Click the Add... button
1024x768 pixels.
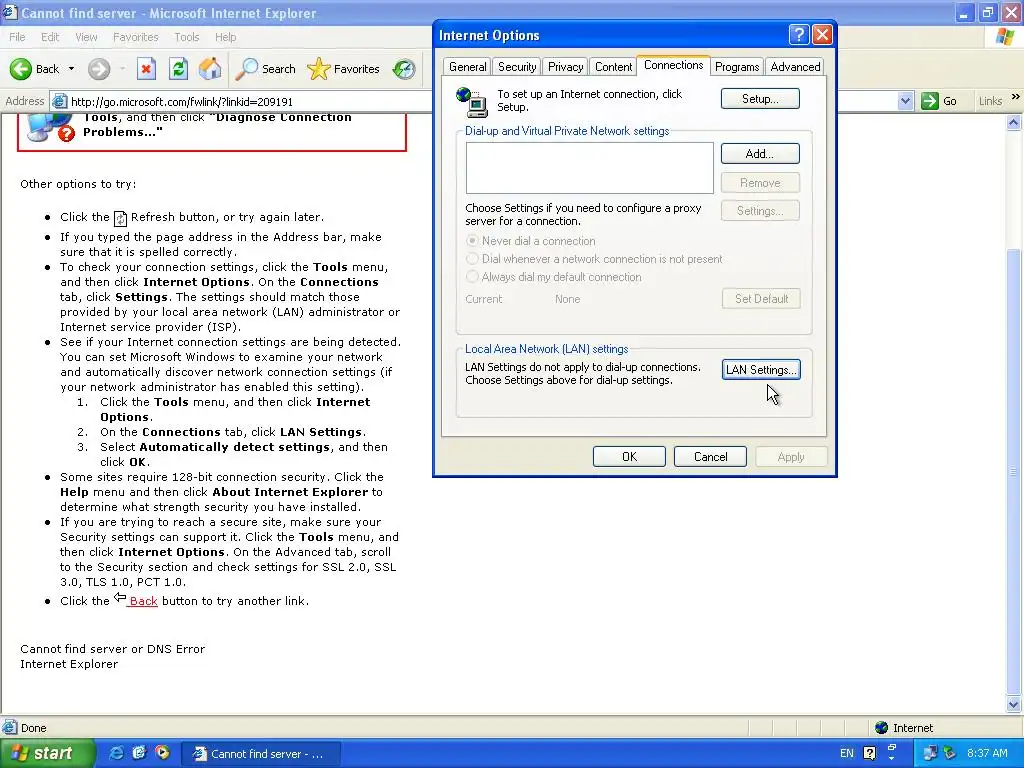pyautogui.click(x=760, y=153)
